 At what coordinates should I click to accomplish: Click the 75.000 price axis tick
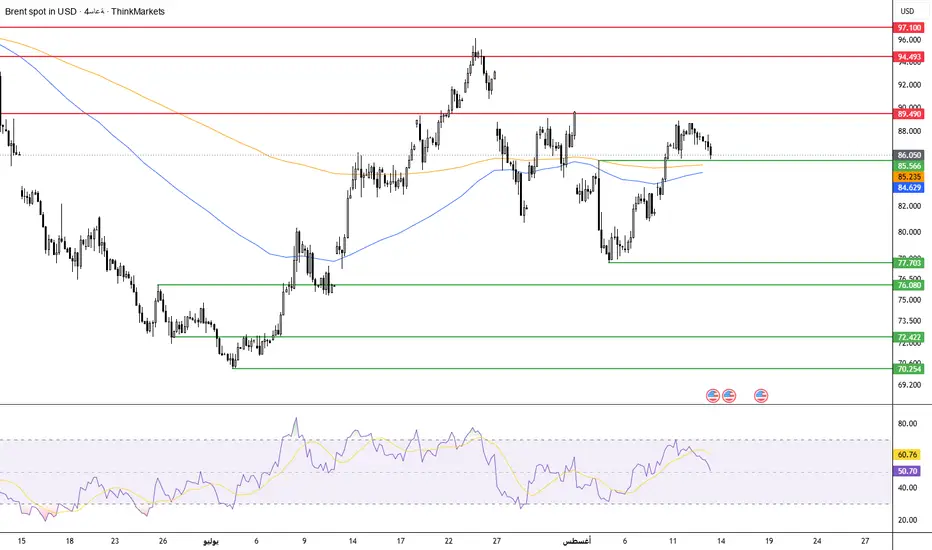pos(909,300)
